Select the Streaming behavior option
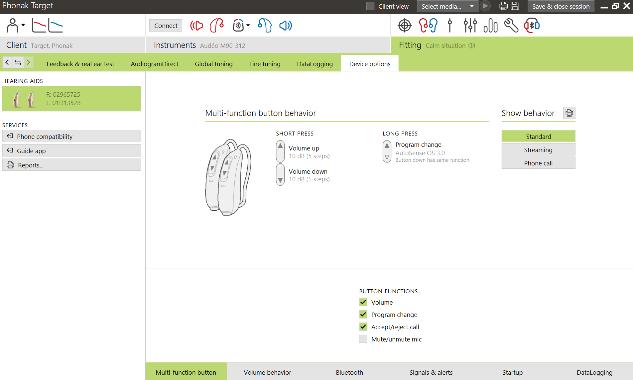The image size is (633, 380). click(538, 150)
